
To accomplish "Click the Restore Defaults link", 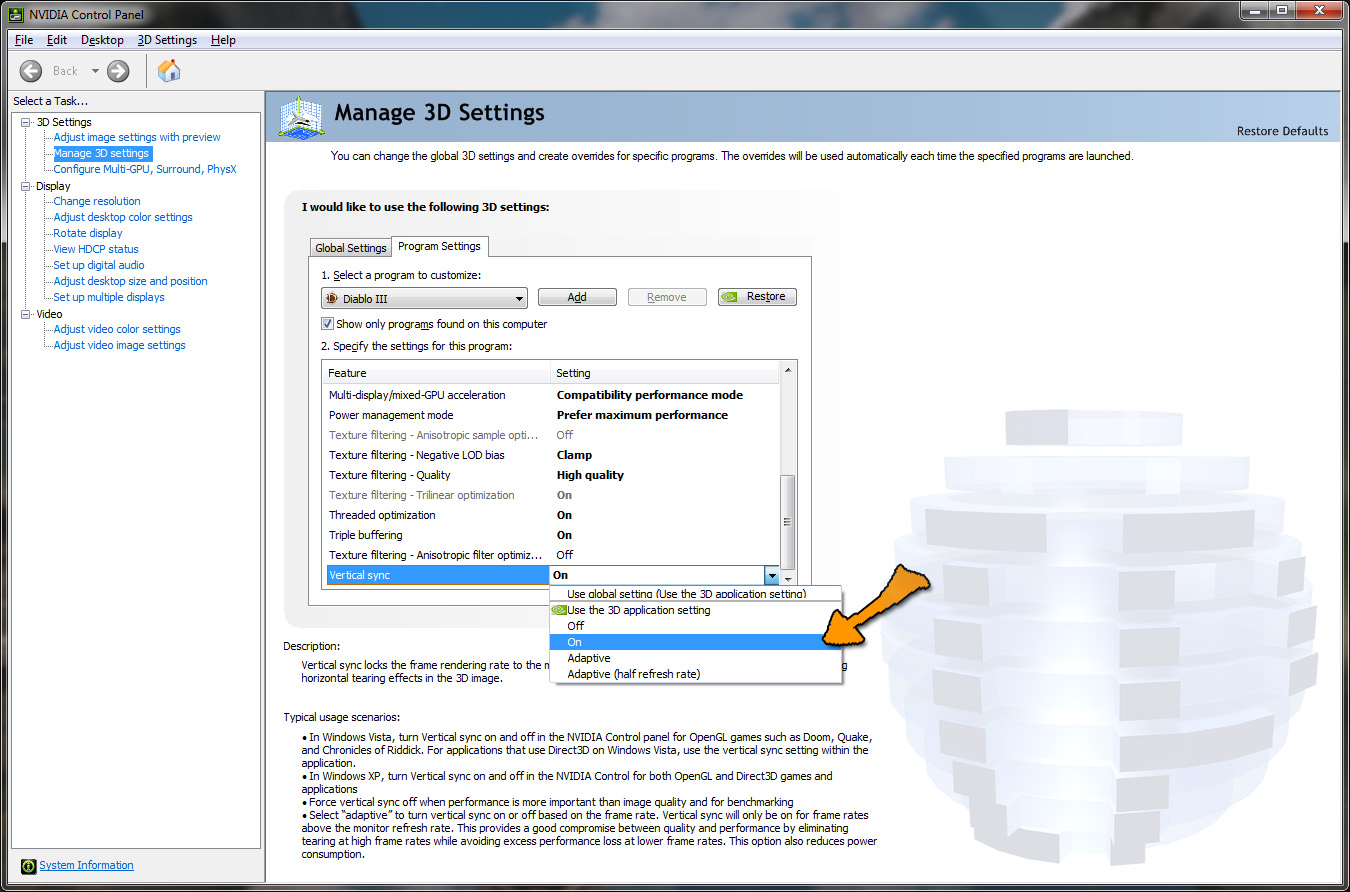I will coord(1282,131).
